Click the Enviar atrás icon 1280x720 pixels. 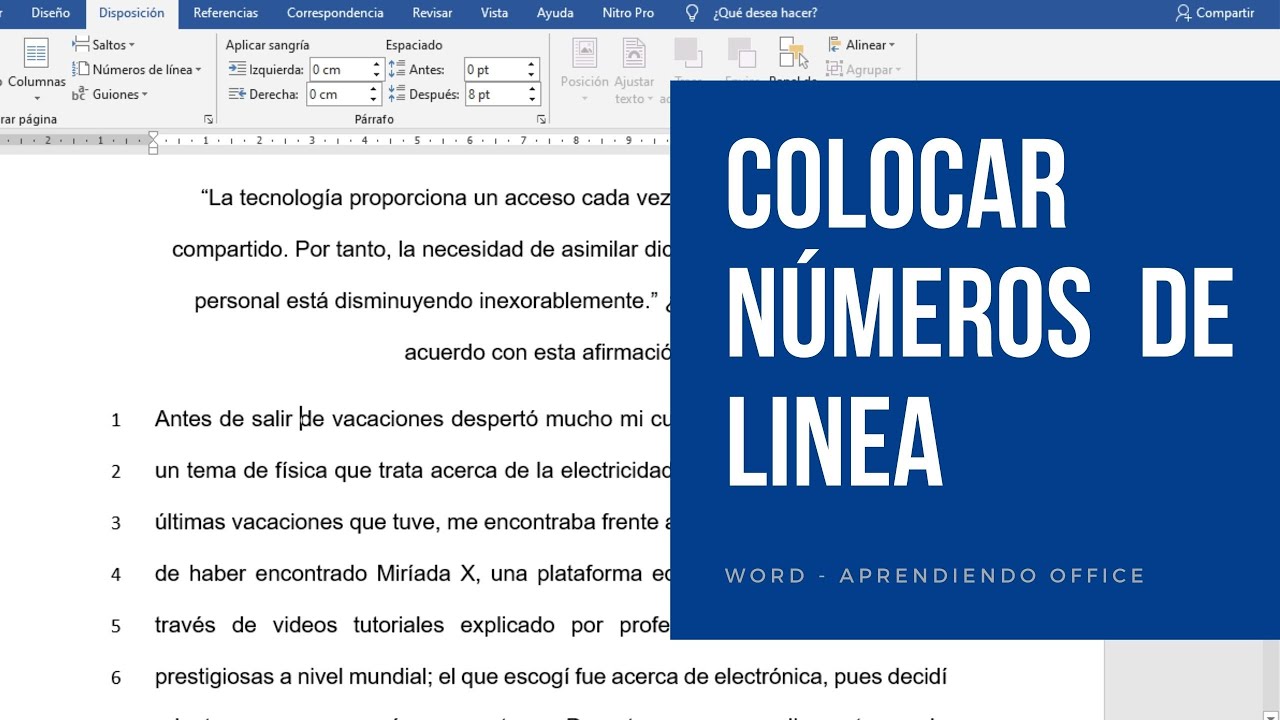(741, 53)
